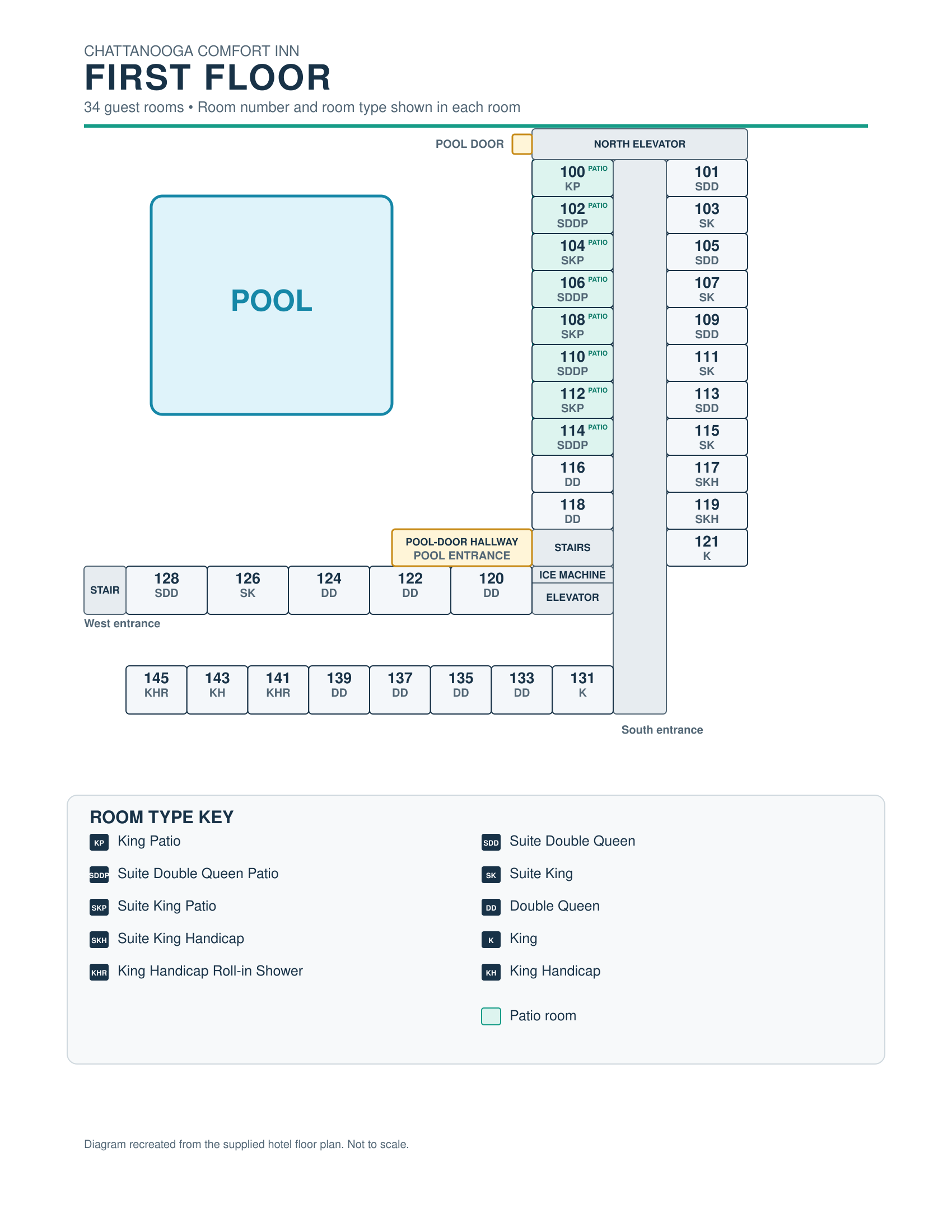
Task: Click the SDDP legend badge
Action: point(99,875)
